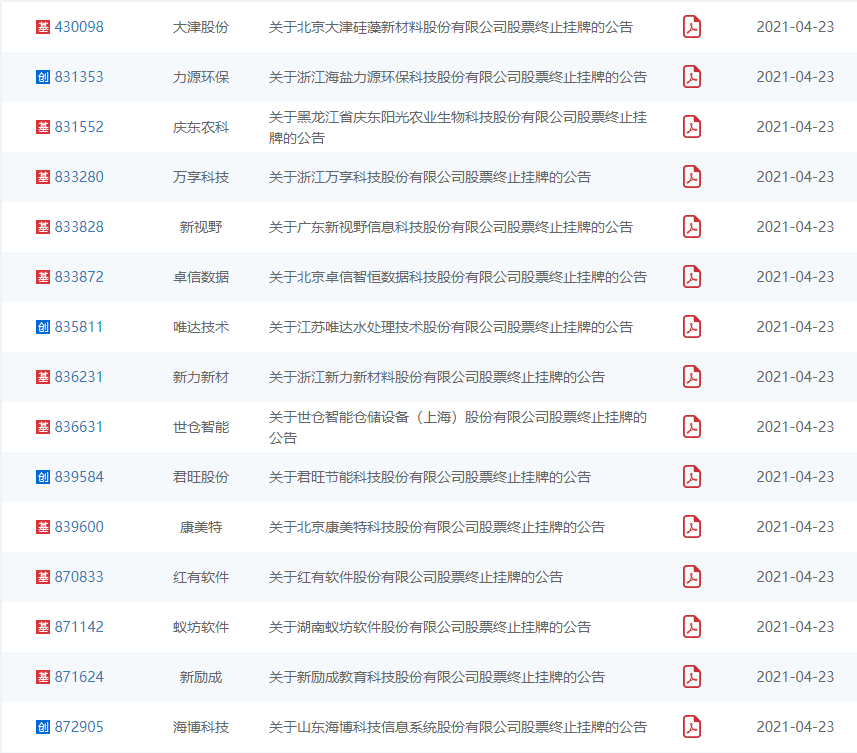Select company name 卓信数据

(201, 277)
